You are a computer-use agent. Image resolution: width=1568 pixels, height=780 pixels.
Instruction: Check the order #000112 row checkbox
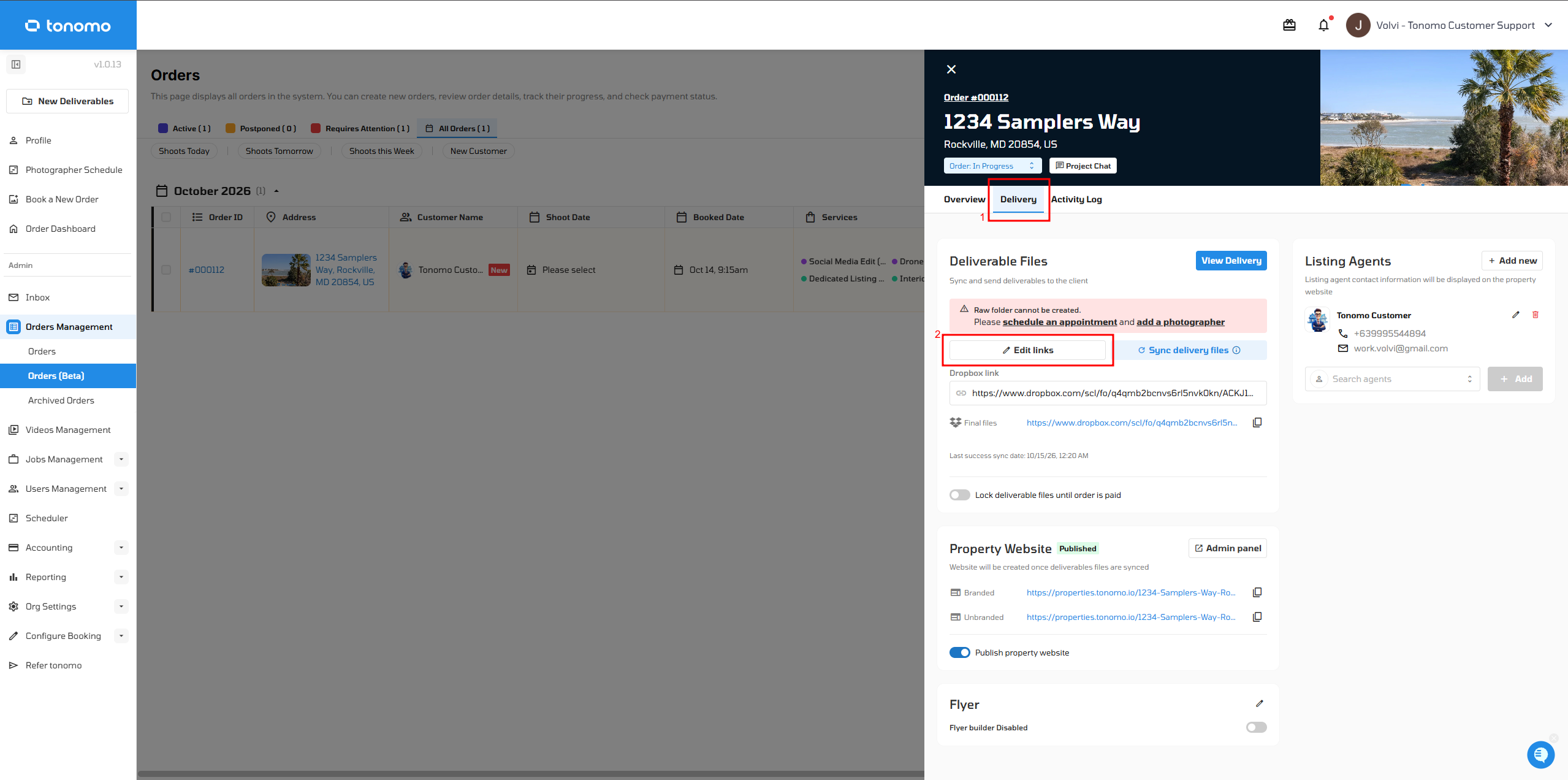click(166, 270)
